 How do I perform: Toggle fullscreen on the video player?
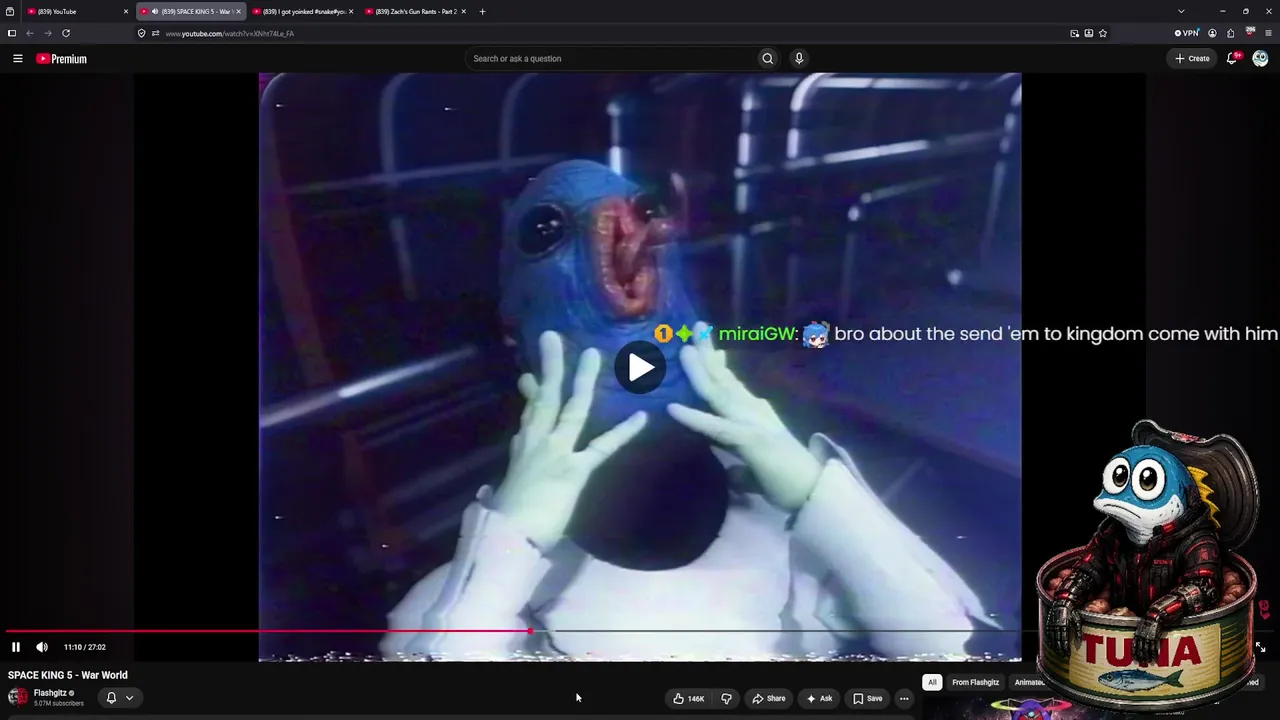click(1260, 647)
